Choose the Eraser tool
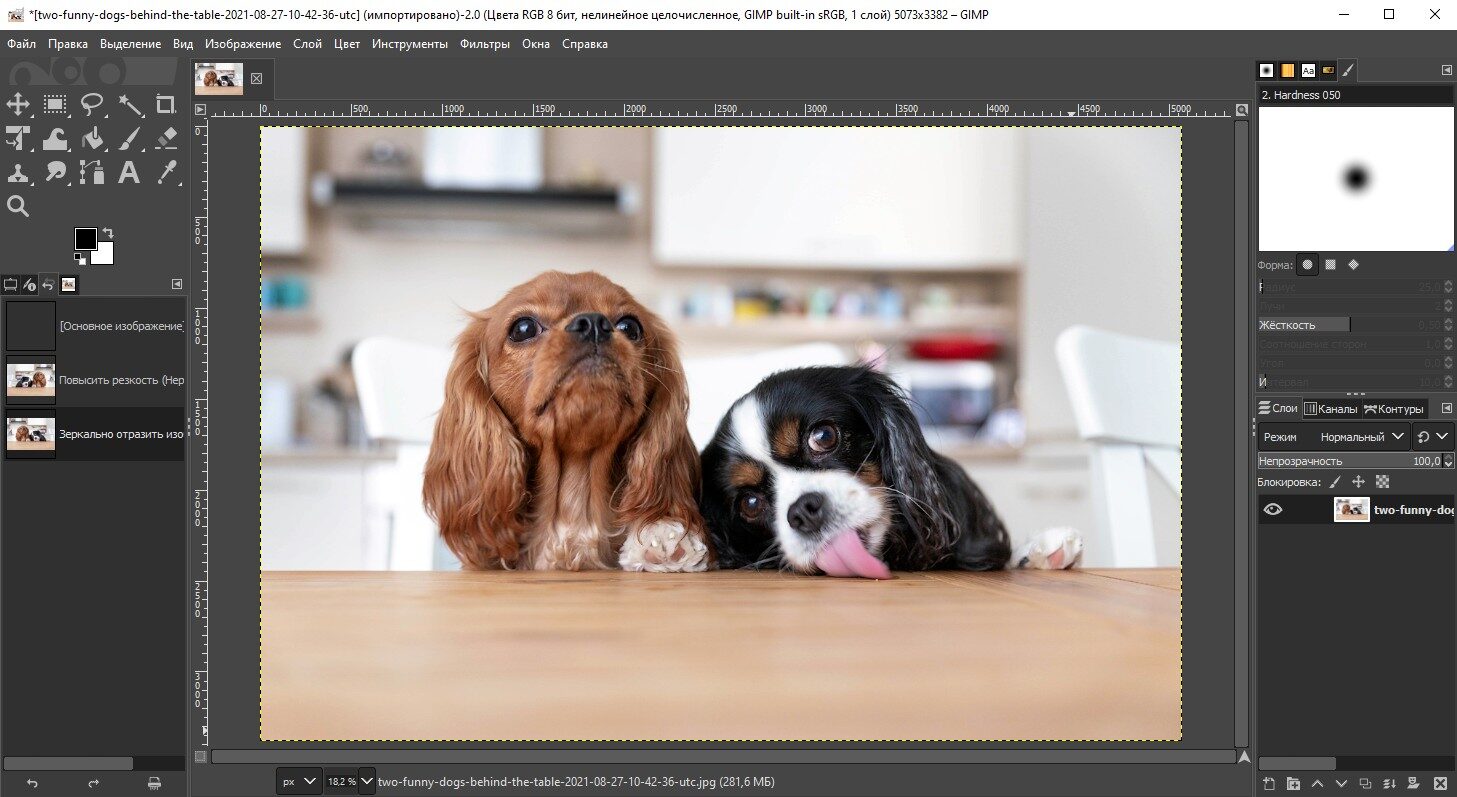Image resolution: width=1457 pixels, height=797 pixels. tap(166, 138)
